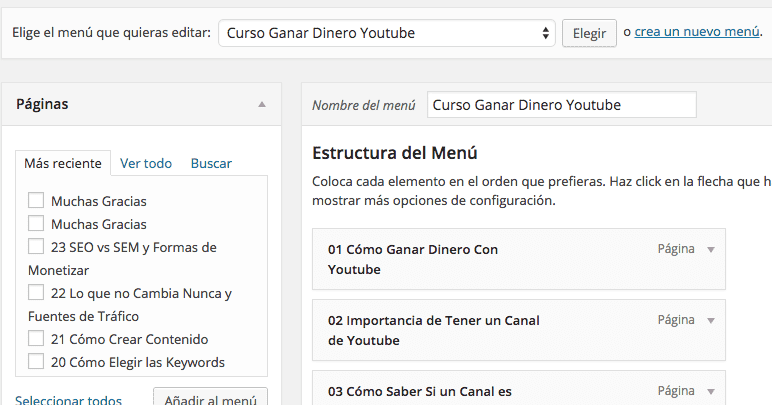Check the first Muchas Gracias checkbox

coord(35,200)
